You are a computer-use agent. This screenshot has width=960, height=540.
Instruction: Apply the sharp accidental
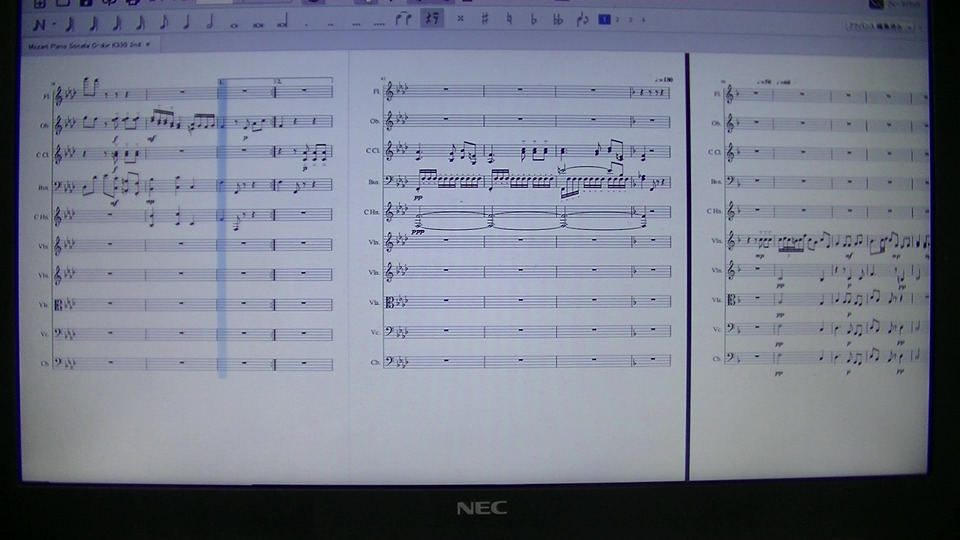pos(485,19)
